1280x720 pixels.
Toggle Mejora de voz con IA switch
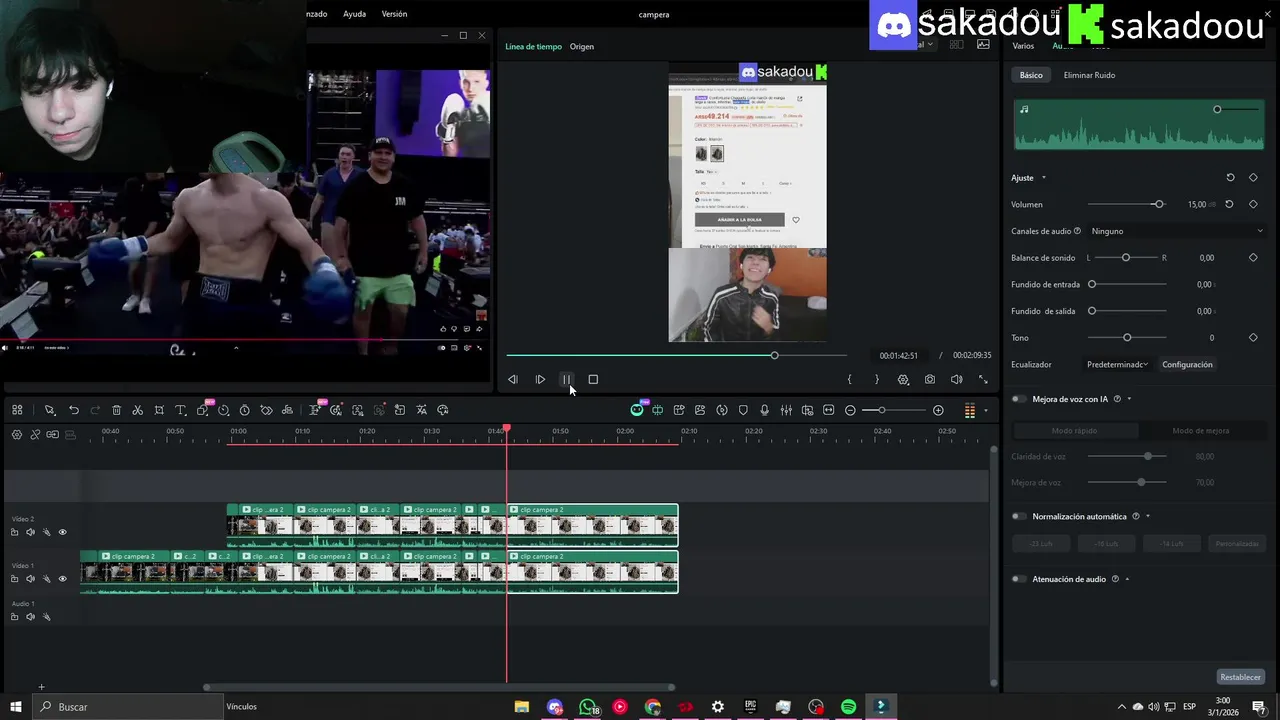pyautogui.click(x=1019, y=399)
